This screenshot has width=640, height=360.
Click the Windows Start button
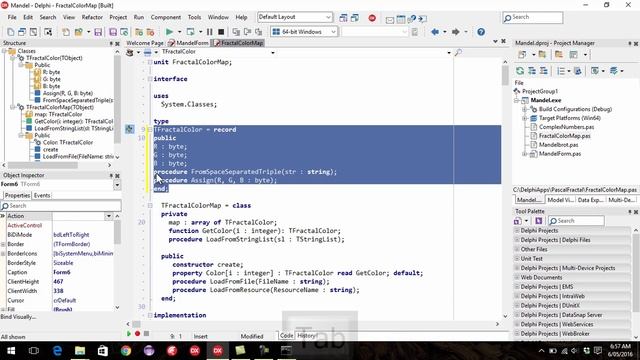coord(11,350)
